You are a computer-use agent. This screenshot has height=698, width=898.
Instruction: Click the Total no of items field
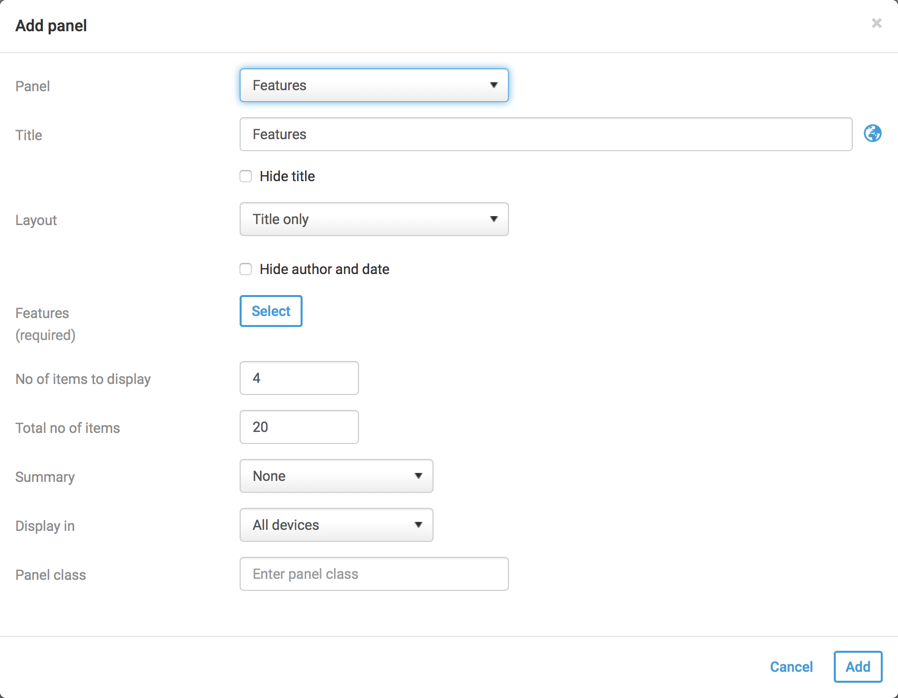(x=299, y=427)
